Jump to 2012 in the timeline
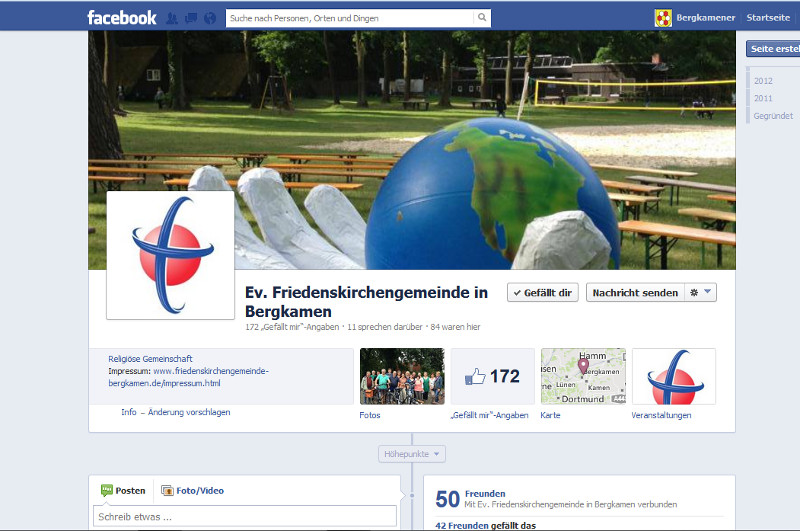The width and height of the screenshot is (800, 531). [763, 81]
